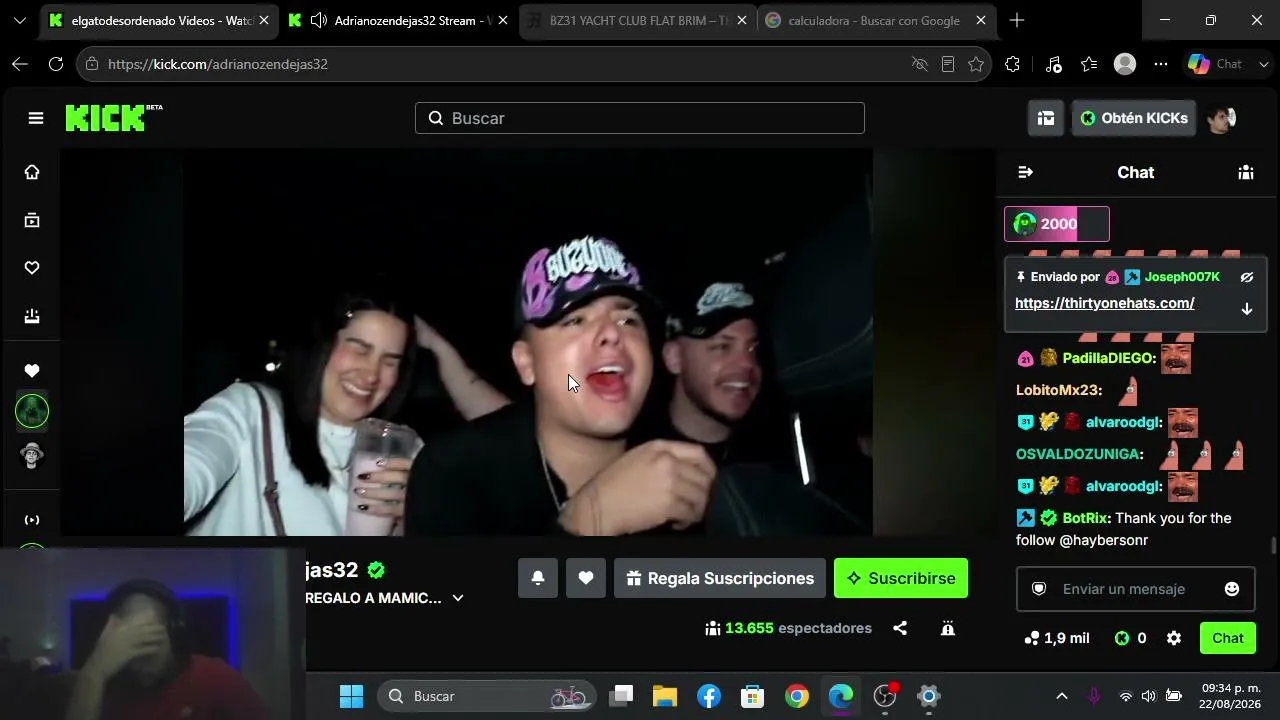Open the KICKs balance showing 0
The width and height of the screenshot is (1280, 720).
coord(1130,638)
